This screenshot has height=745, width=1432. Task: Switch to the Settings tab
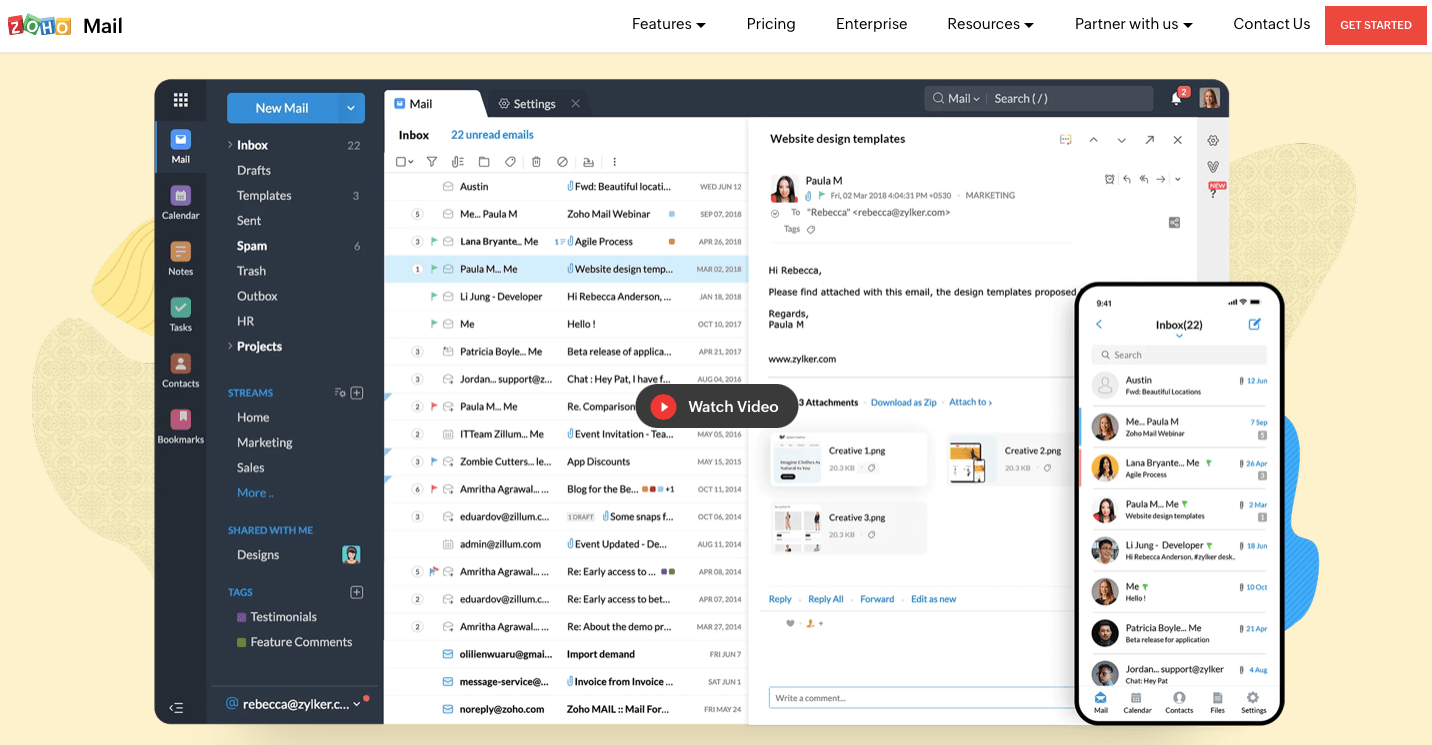[x=535, y=103]
